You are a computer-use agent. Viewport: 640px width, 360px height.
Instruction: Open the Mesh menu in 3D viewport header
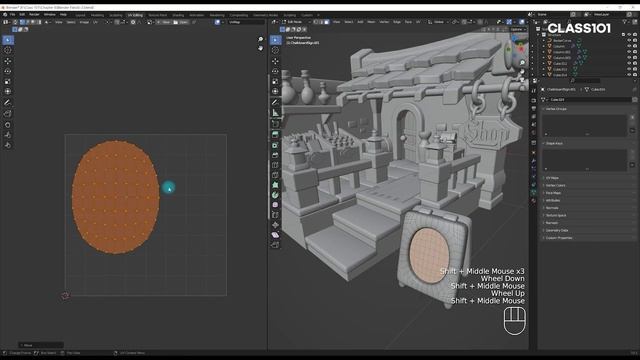pos(371,22)
